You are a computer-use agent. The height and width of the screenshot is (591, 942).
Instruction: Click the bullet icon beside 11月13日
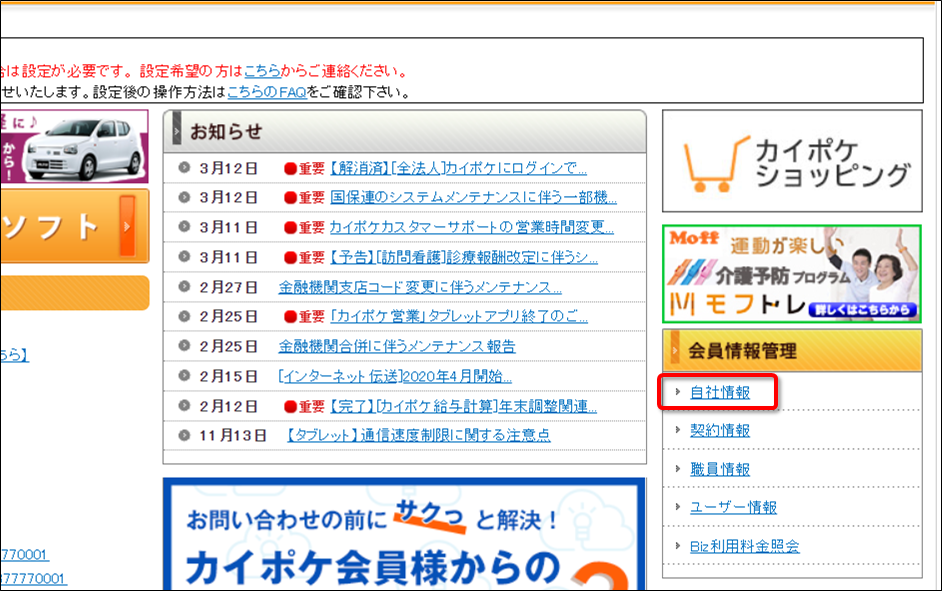click(184, 435)
